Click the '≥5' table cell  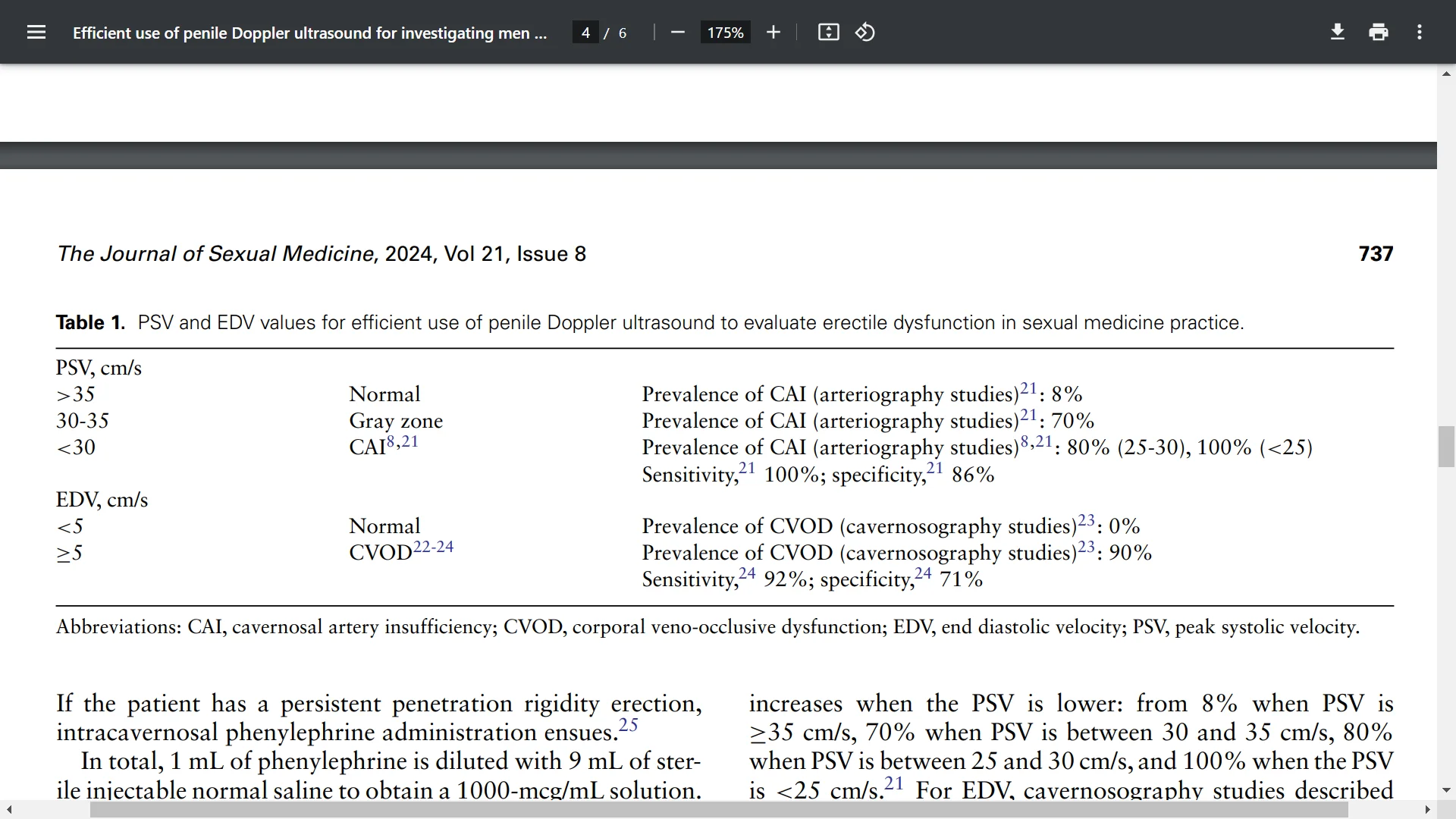(x=69, y=553)
